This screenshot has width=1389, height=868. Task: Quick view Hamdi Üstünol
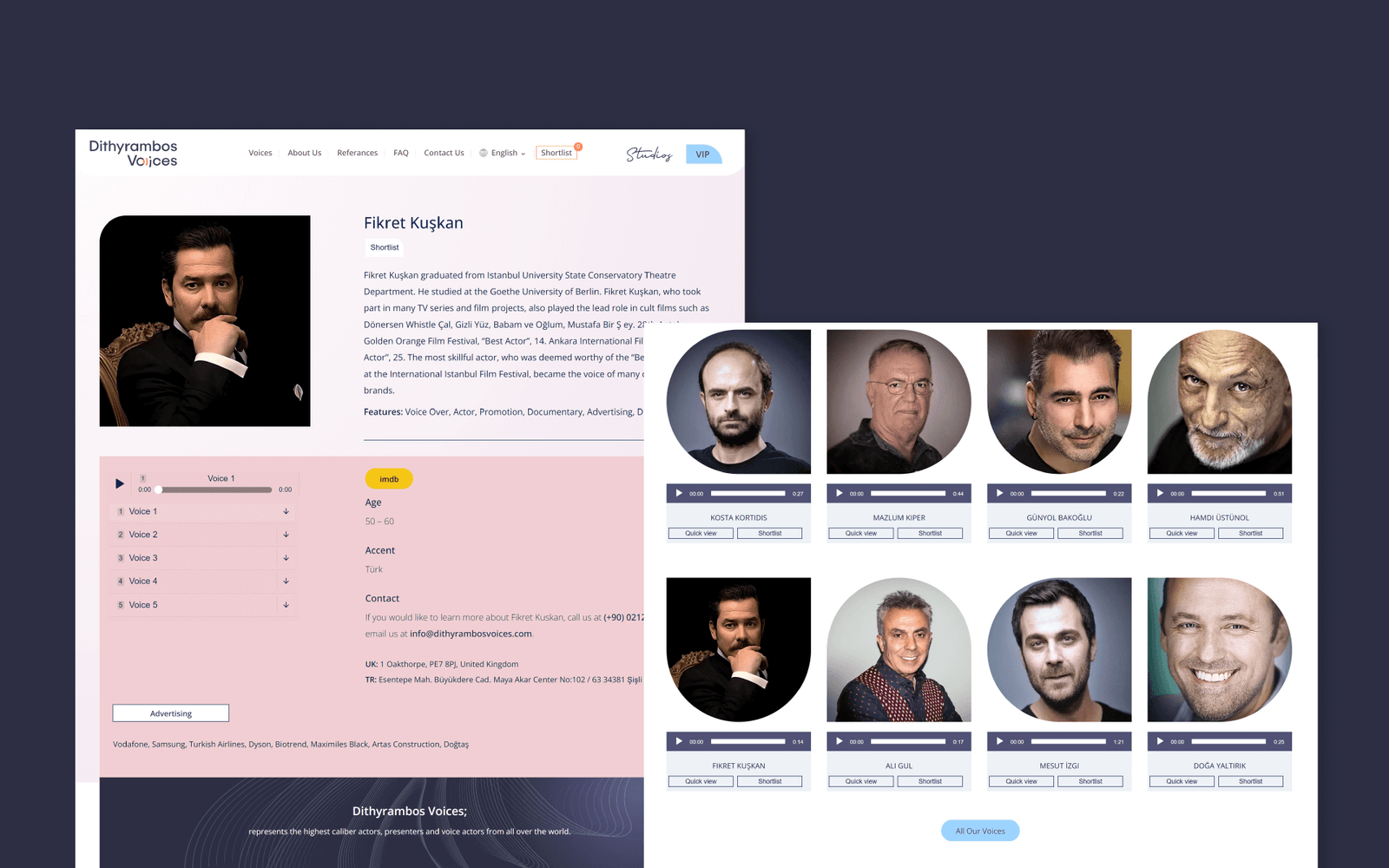[1182, 533]
